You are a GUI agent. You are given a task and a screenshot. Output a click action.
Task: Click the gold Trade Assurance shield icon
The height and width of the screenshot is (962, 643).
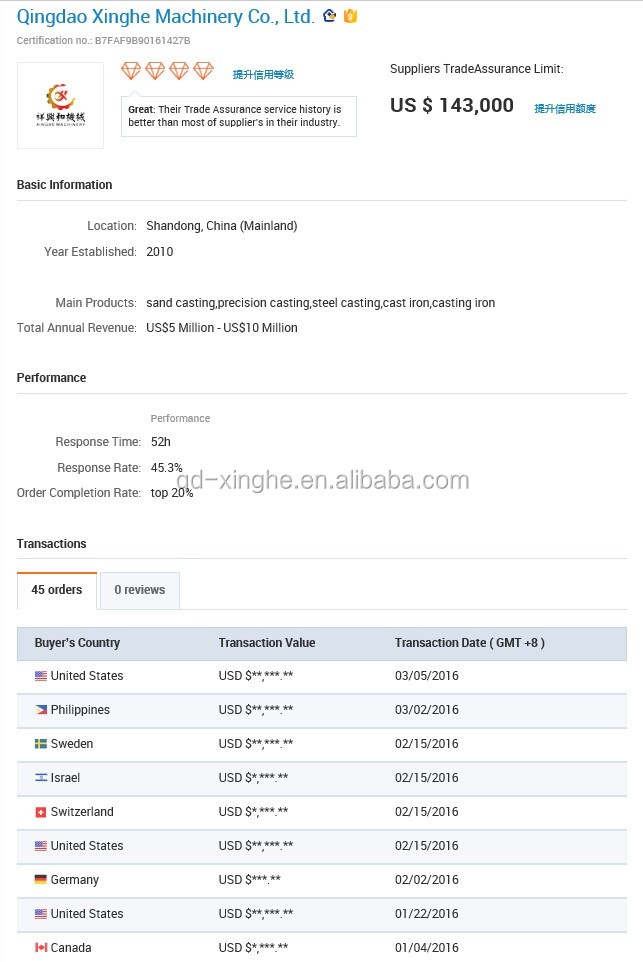coord(350,16)
